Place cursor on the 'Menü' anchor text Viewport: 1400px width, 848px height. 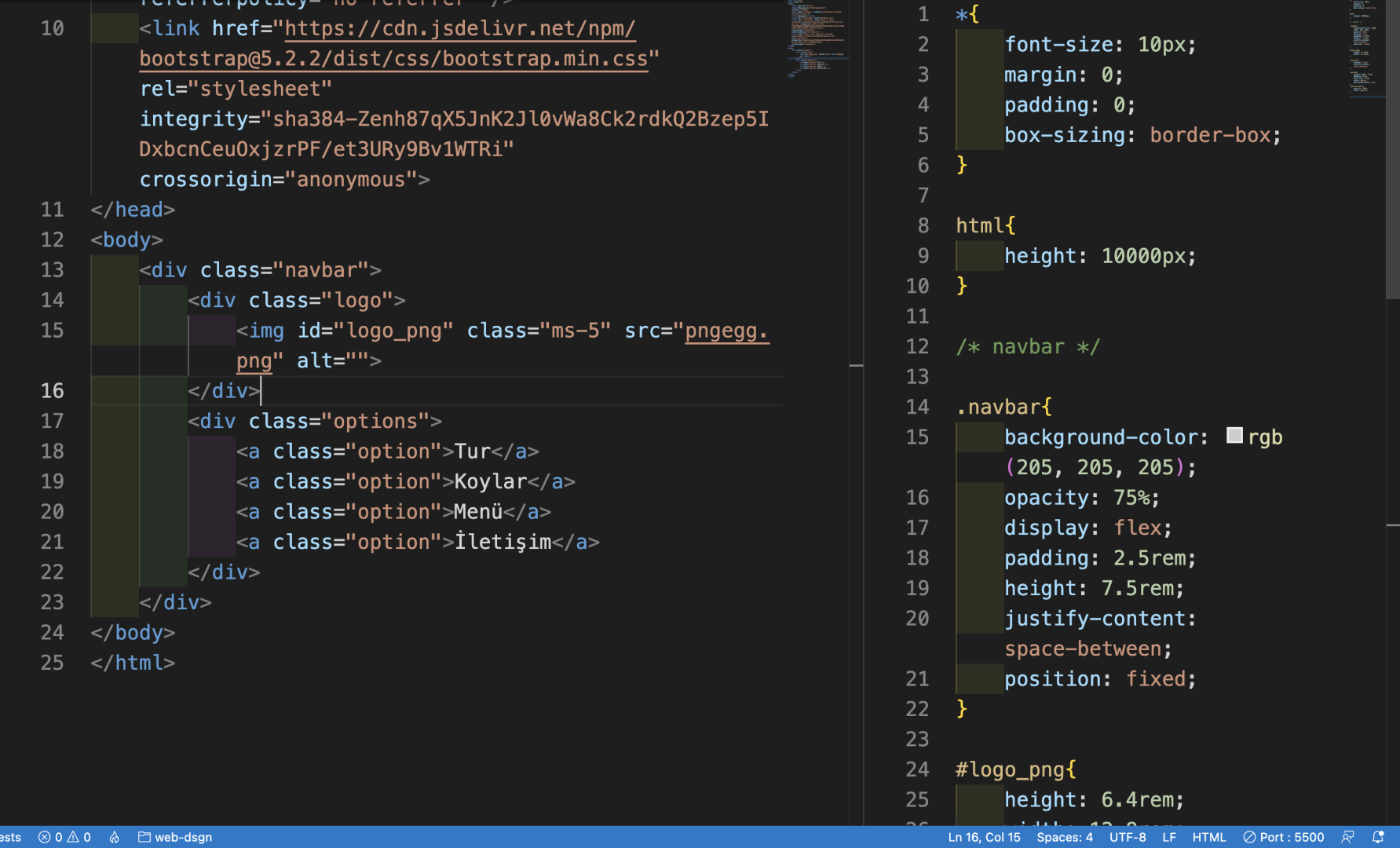coord(478,512)
